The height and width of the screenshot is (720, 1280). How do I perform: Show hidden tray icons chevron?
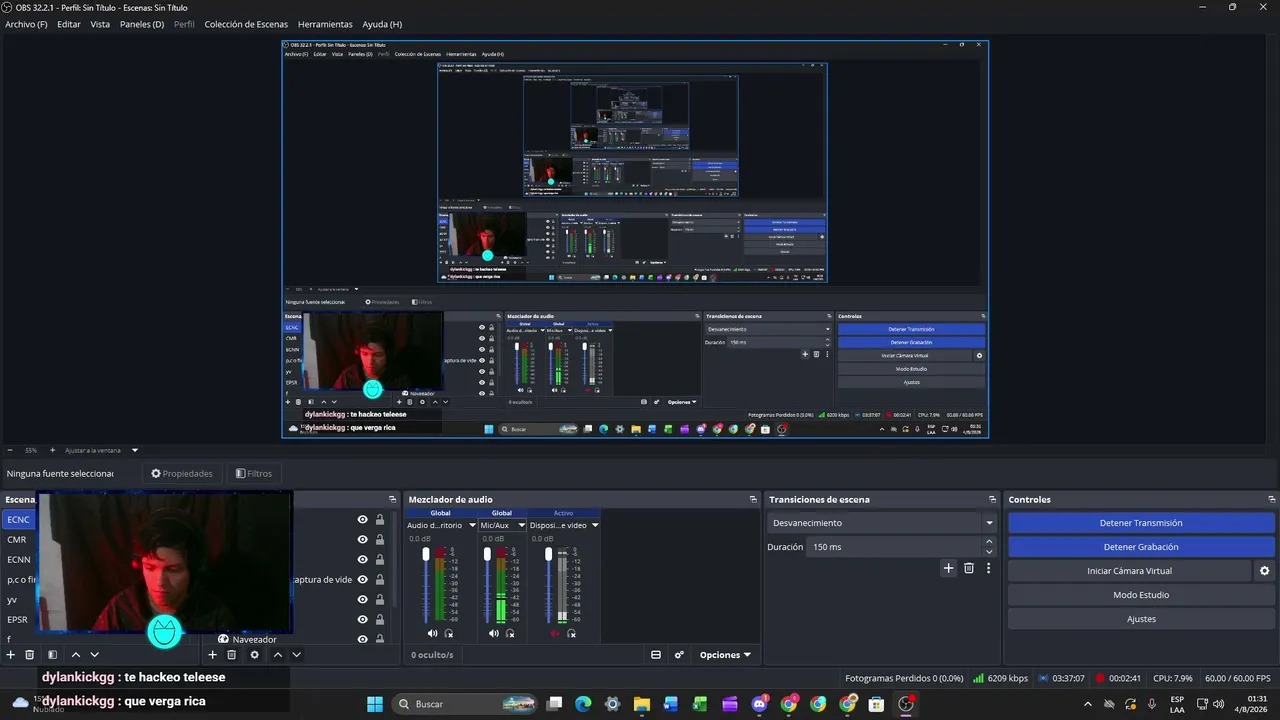(x=1088, y=704)
